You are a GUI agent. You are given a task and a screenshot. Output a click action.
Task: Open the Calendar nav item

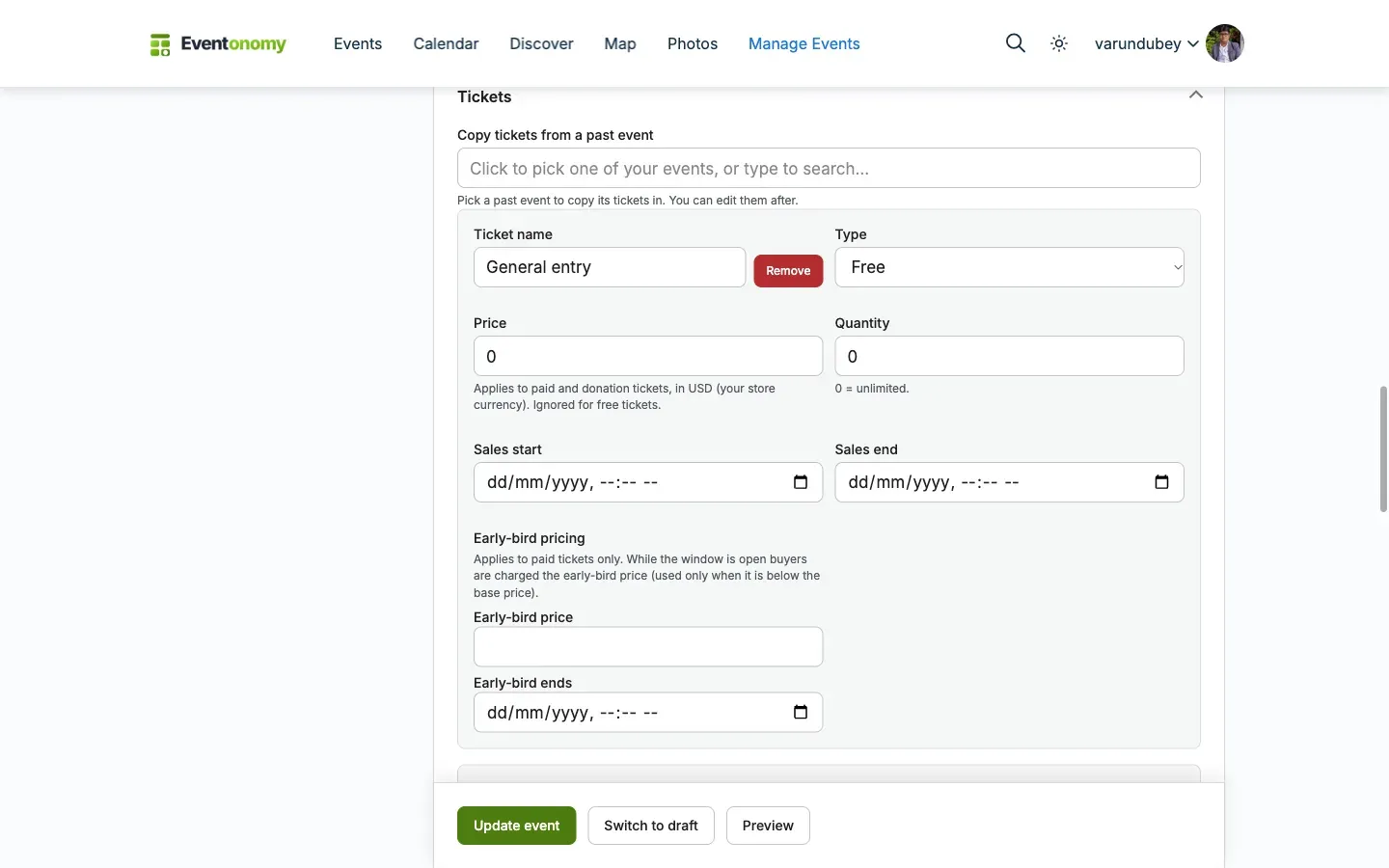(446, 43)
